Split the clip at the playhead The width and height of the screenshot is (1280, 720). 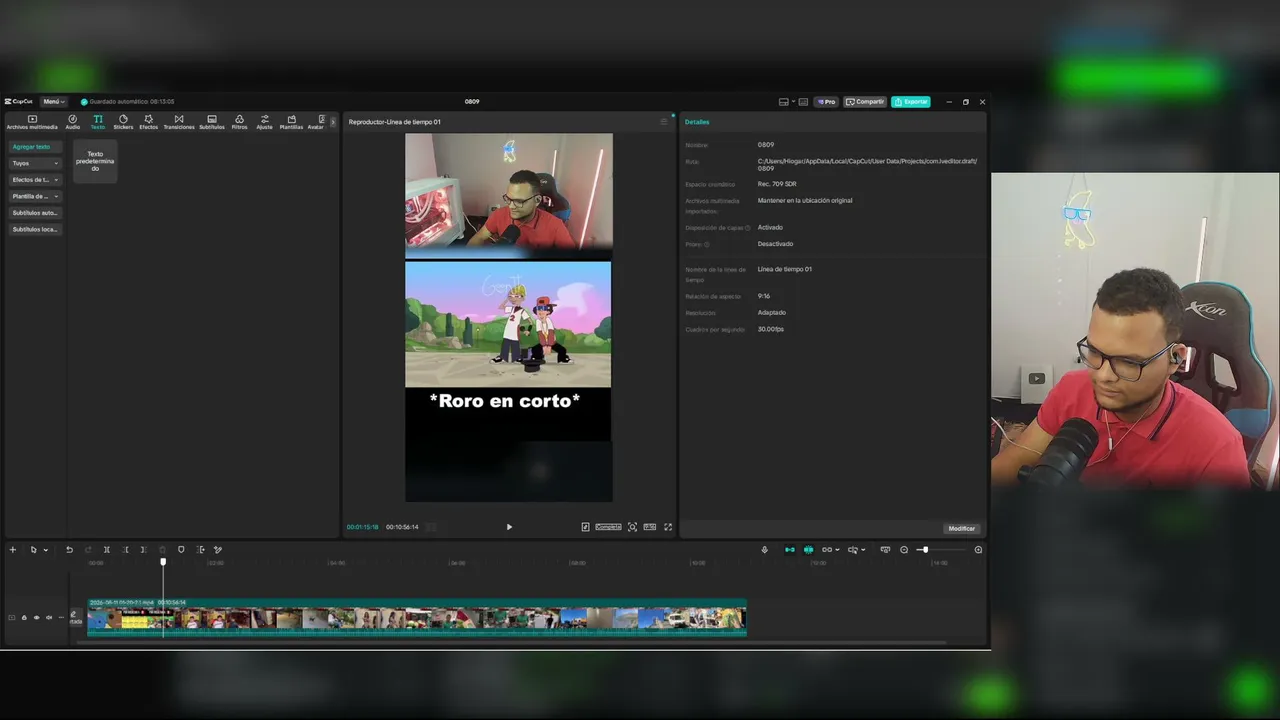107,549
